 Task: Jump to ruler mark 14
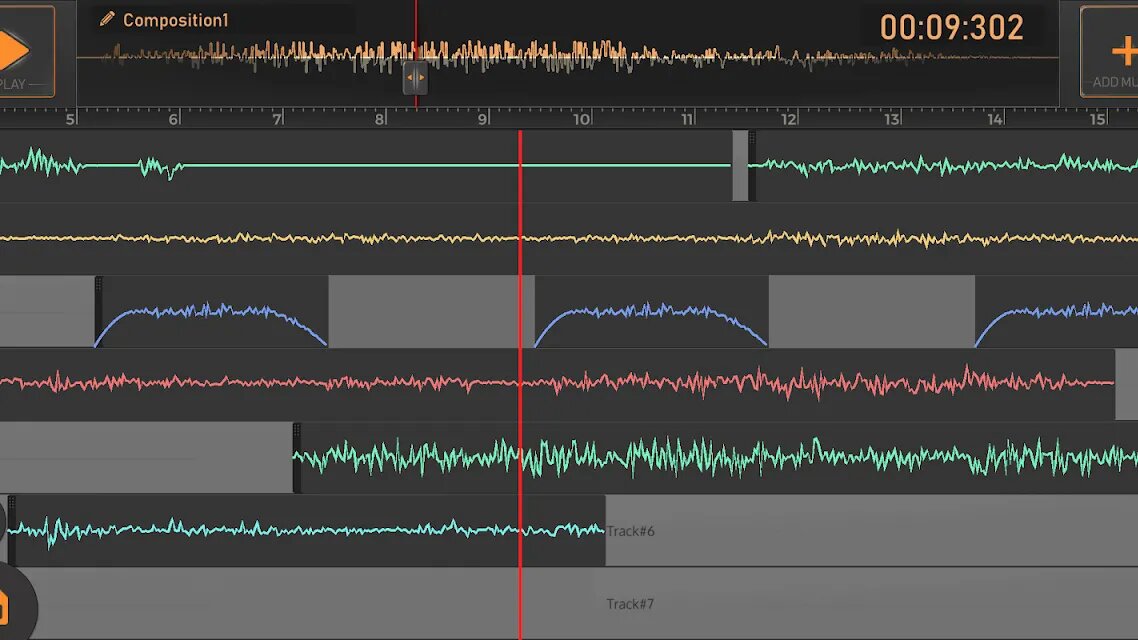pos(995,119)
